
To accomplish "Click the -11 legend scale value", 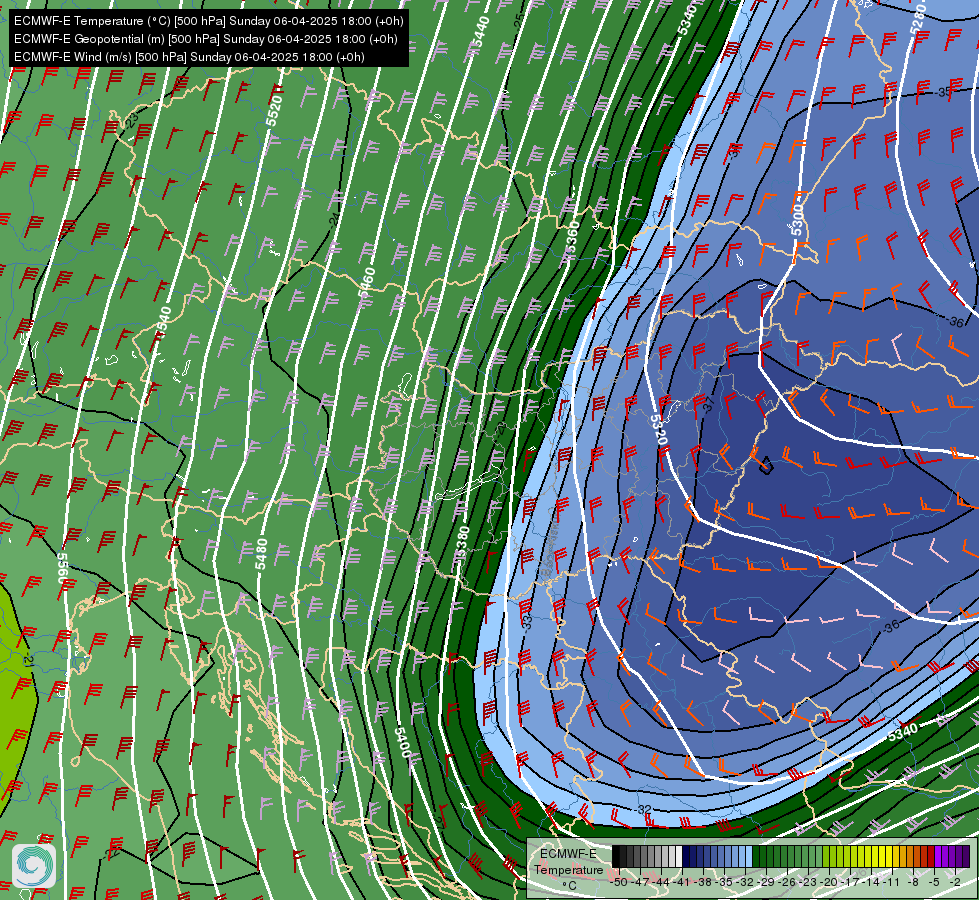I will point(891,883).
